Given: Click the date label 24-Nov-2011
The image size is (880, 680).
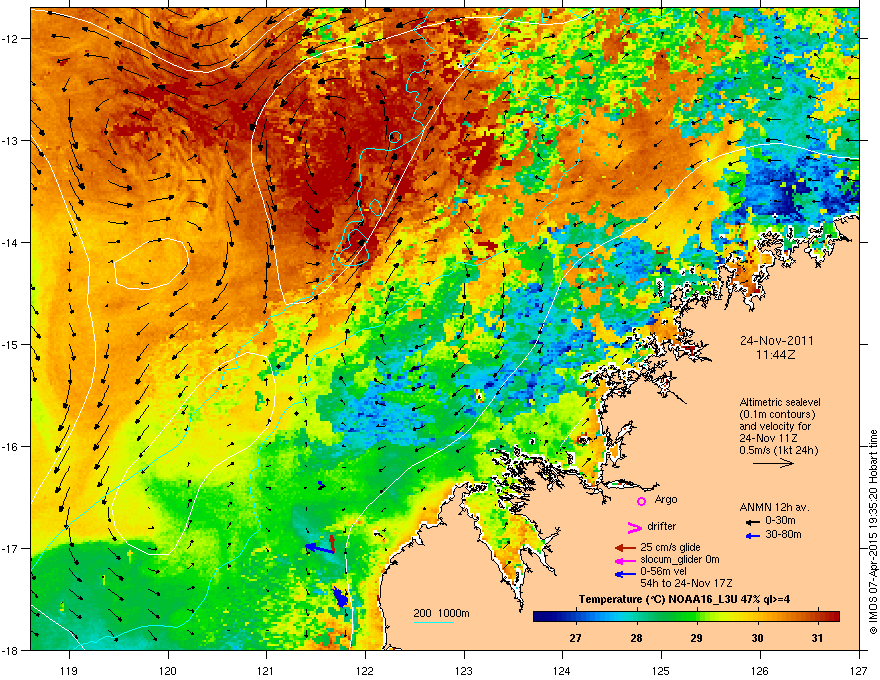Looking at the screenshot, I should pyautogui.click(x=776, y=341).
